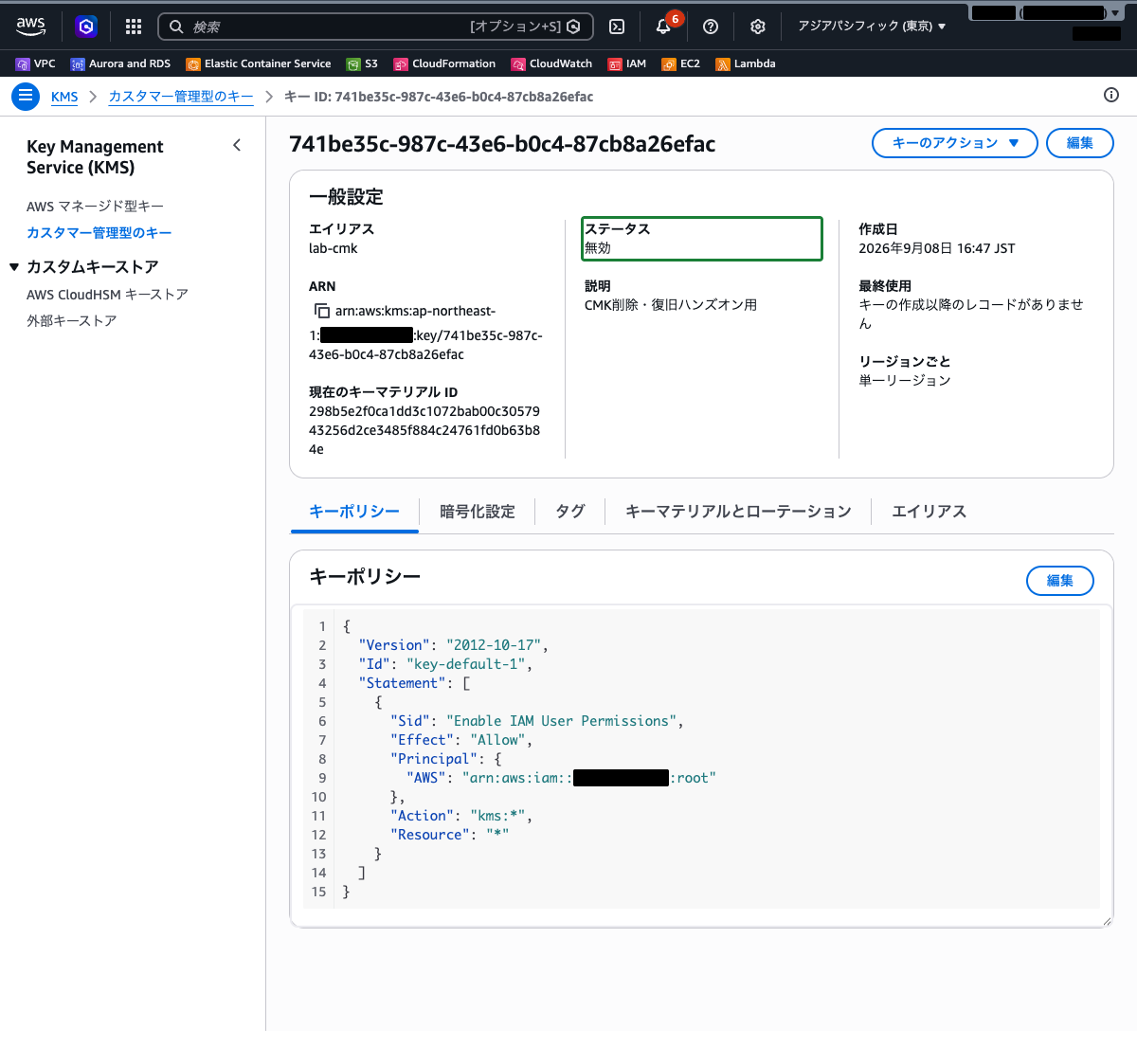Click the description CMK削除・復旧ハンズオン用

[x=671, y=305]
